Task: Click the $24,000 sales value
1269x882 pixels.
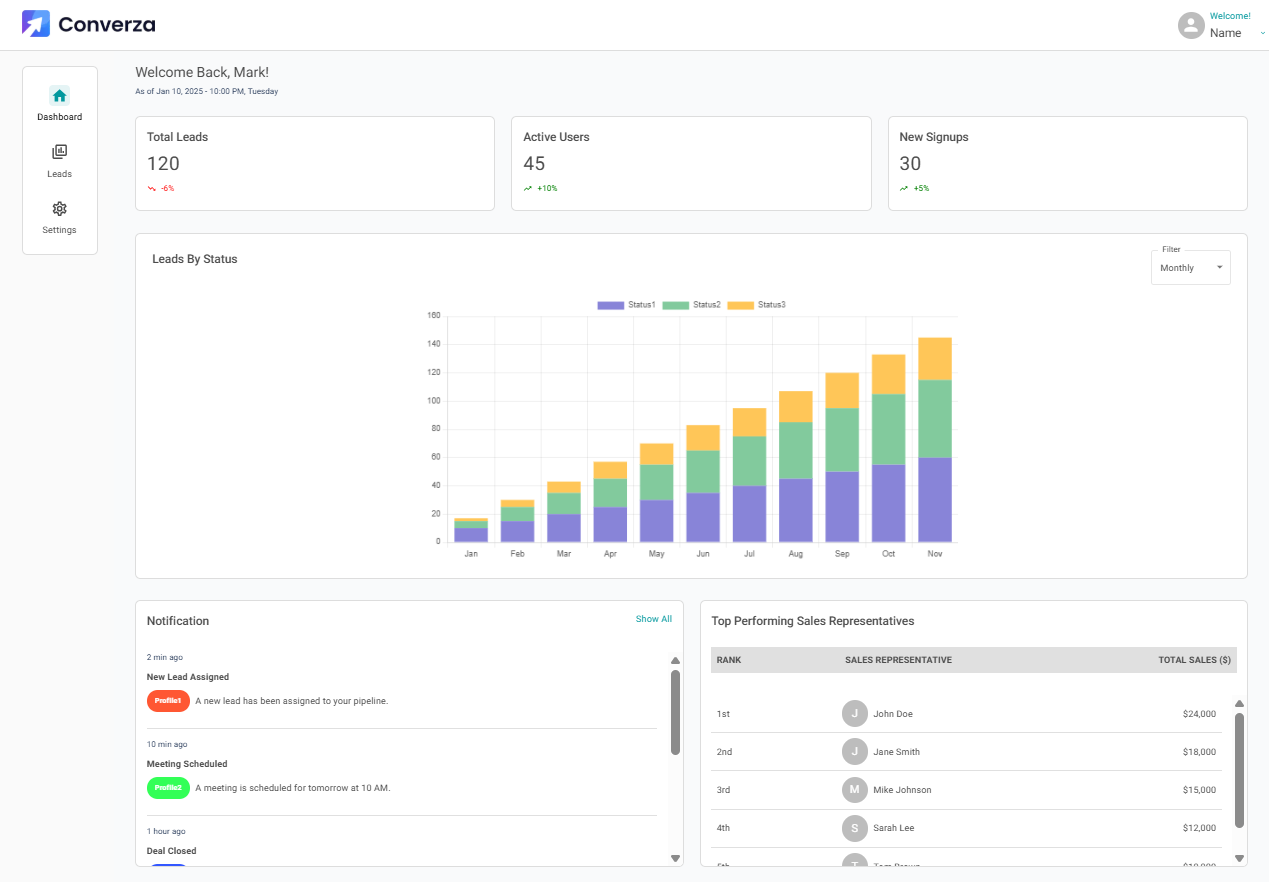Action: coord(1199,714)
